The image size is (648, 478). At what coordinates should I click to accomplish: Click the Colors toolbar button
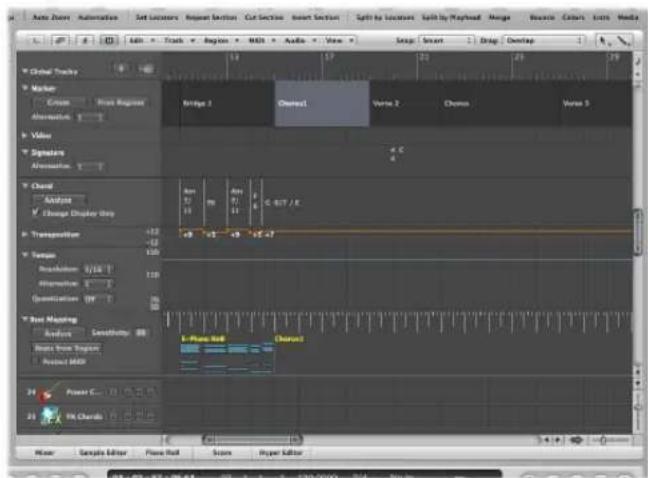(573, 17)
